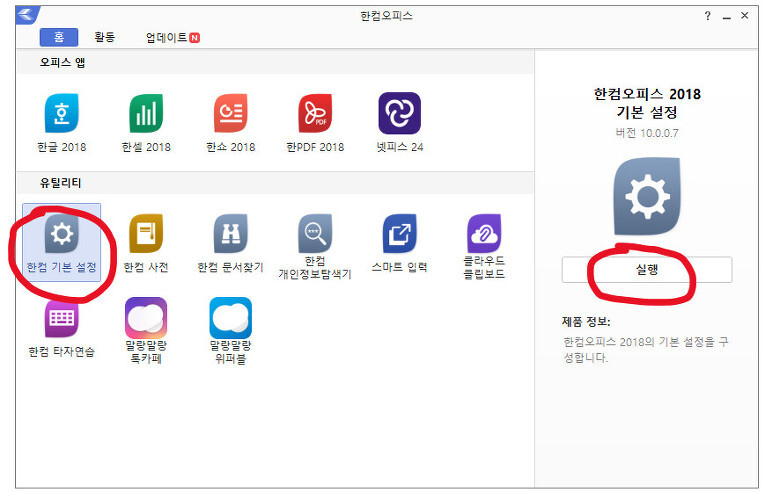Screen dimensions: 765x492
Task: Select the 한쇼 2018 presentation icon
Action: click(230, 113)
